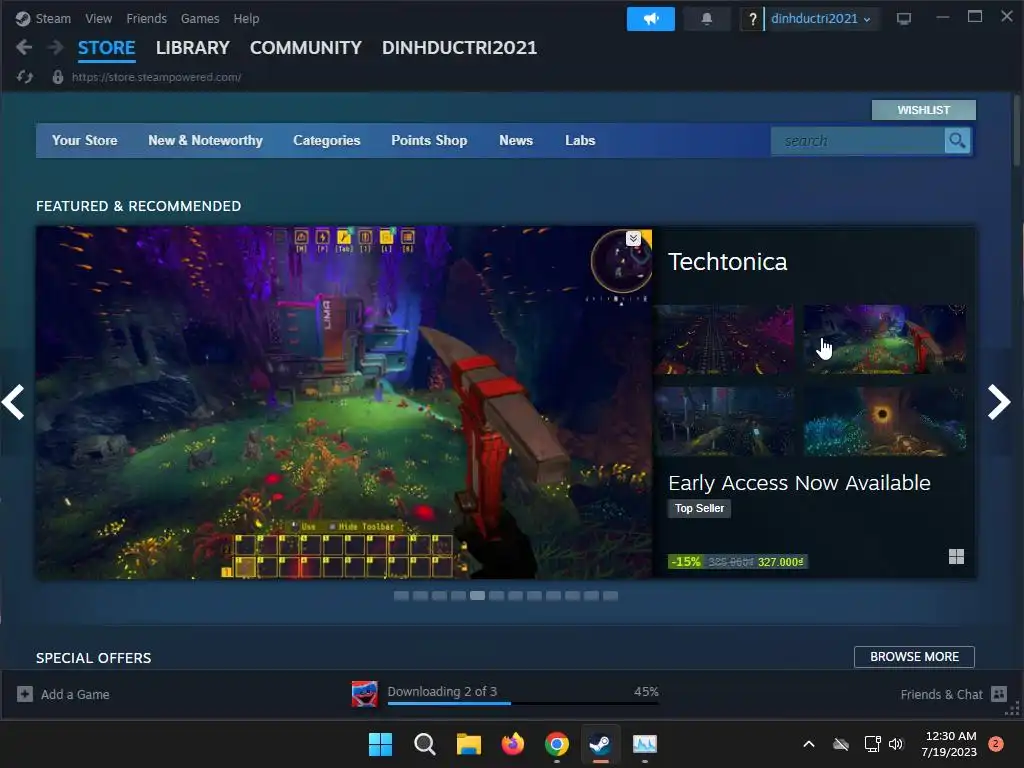Click the BROWSE MORE button
The image size is (1024, 768).
tap(914, 657)
